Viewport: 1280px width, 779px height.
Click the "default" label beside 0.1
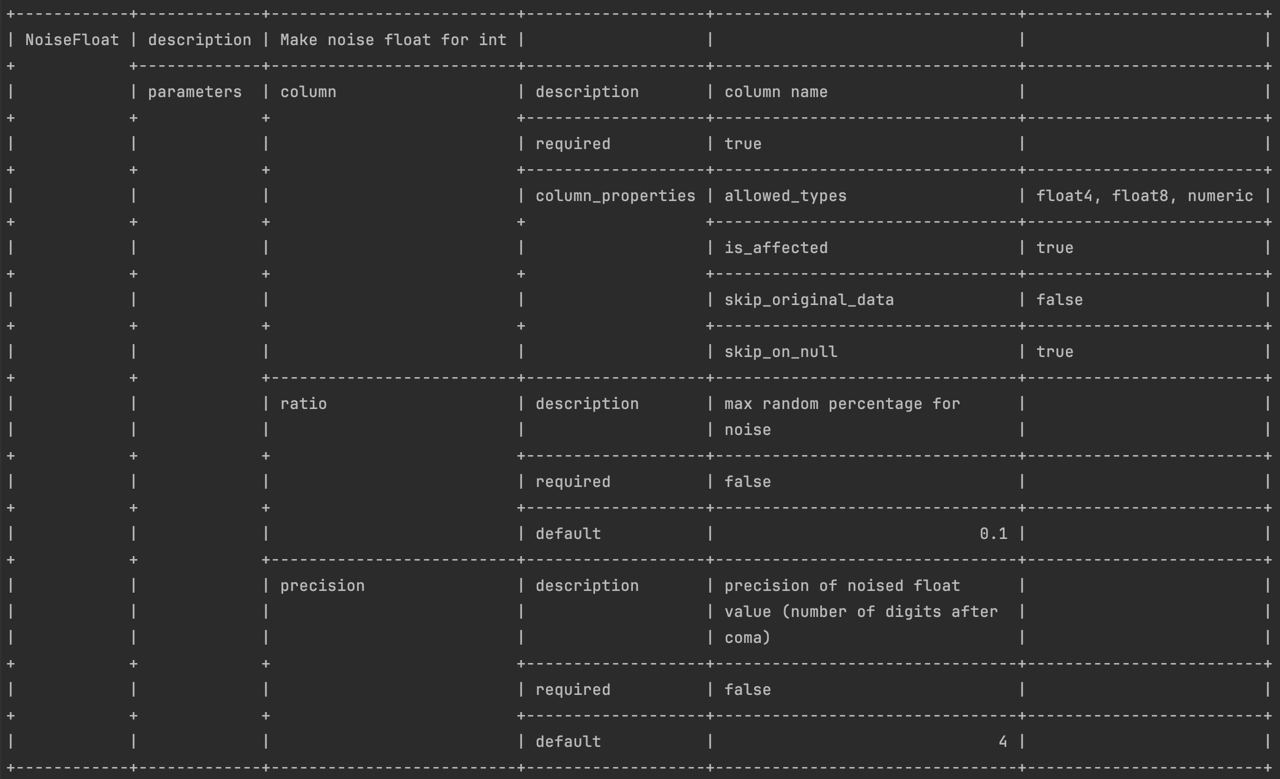568,534
